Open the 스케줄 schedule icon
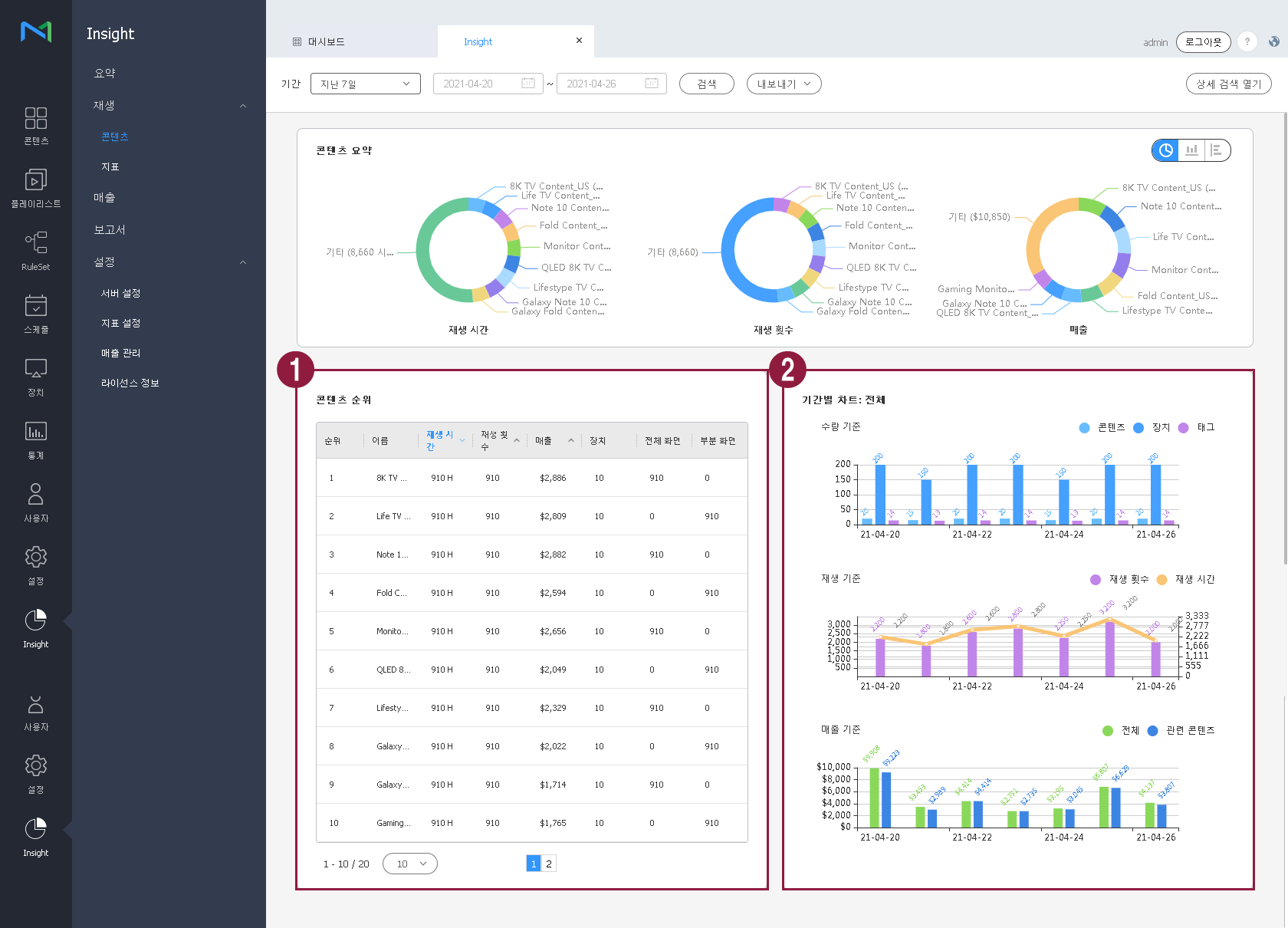This screenshot has width=1288, height=928. coord(35,314)
